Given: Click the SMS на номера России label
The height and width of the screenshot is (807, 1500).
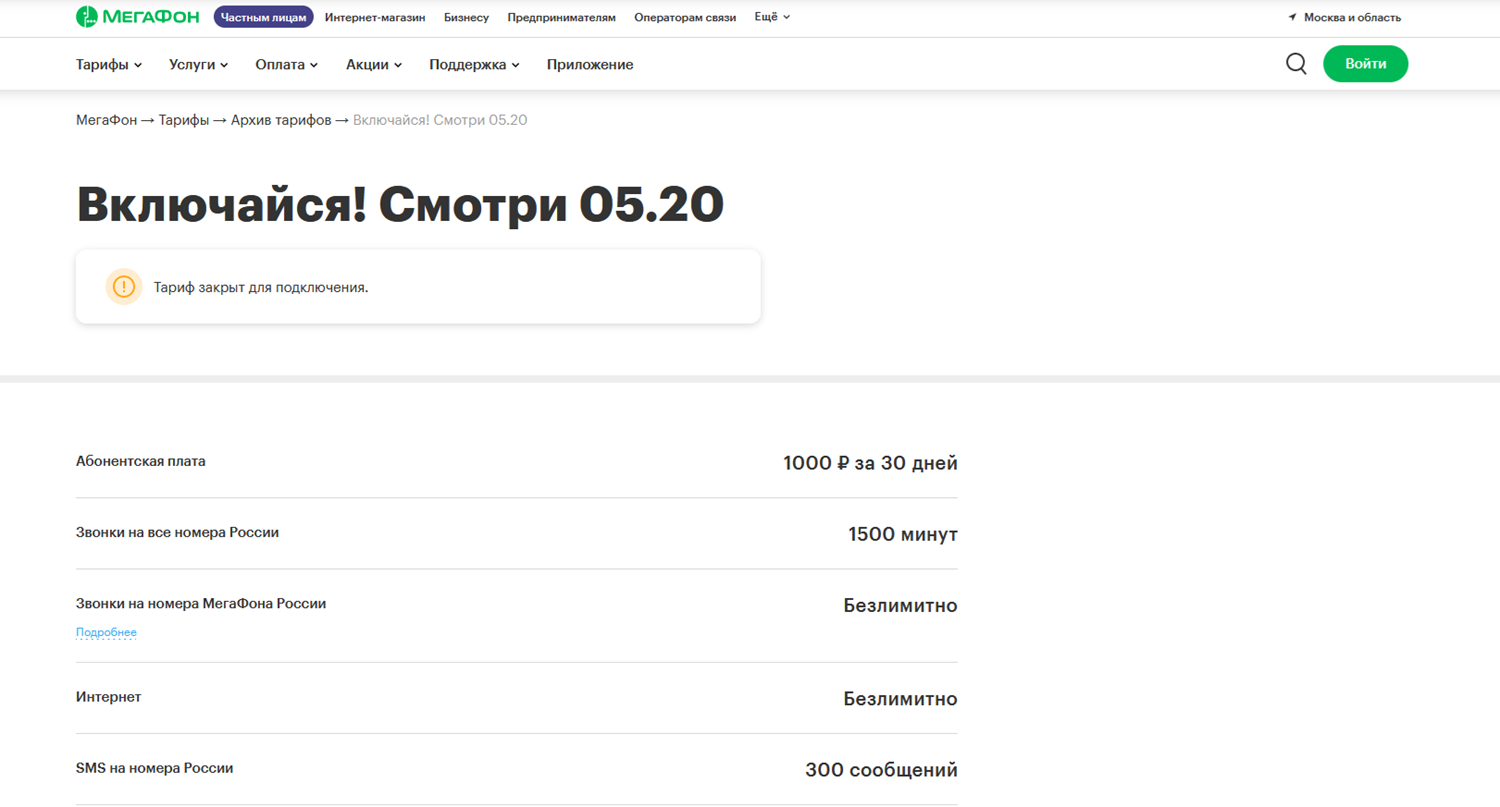Looking at the screenshot, I should coord(155,768).
